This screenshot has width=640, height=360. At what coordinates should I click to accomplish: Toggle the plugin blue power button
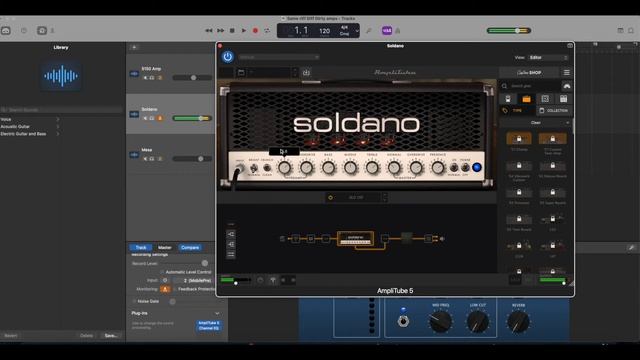[x=228, y=57]
